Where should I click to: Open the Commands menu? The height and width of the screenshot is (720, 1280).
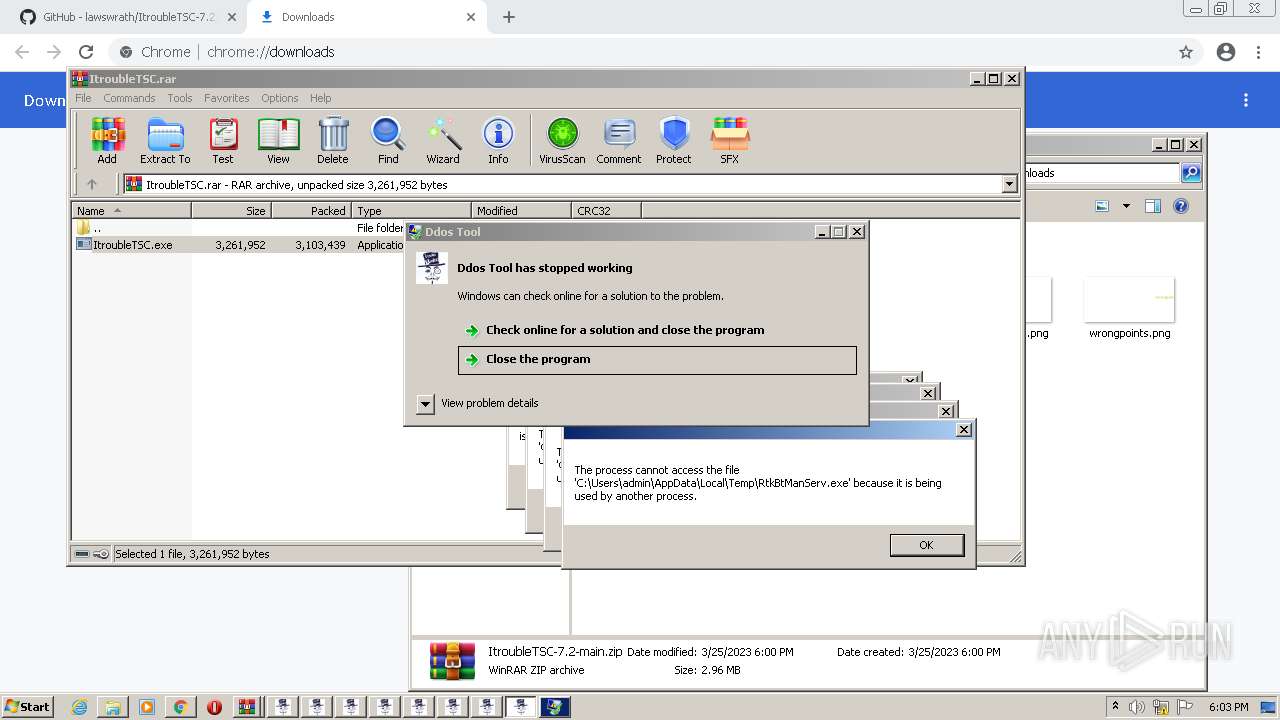(129, 98)
